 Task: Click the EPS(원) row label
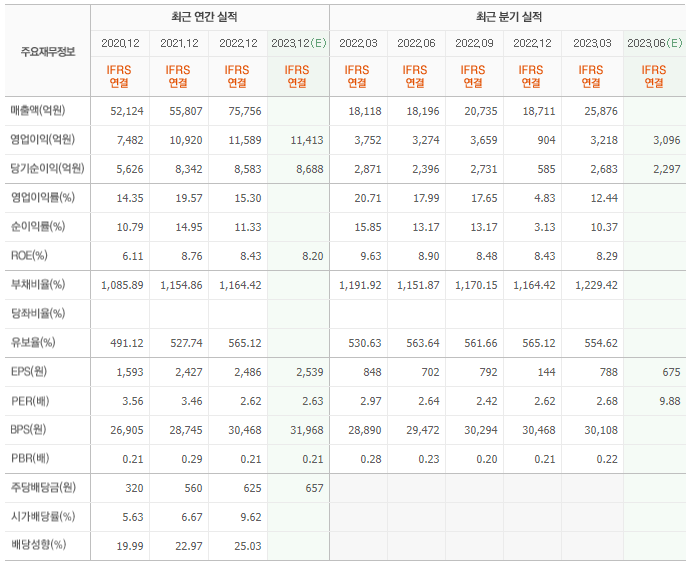[29, 372]
